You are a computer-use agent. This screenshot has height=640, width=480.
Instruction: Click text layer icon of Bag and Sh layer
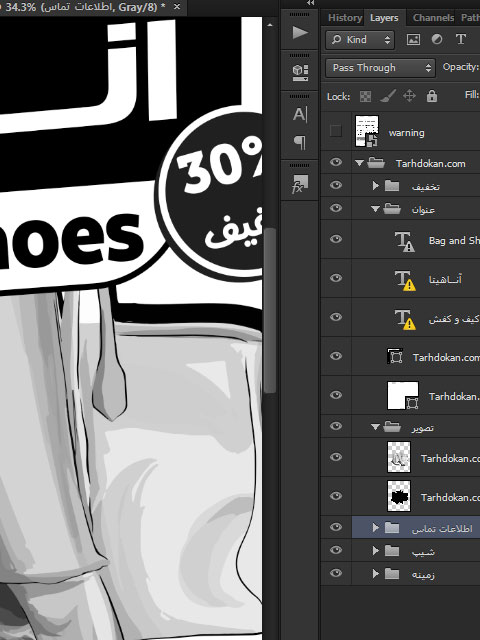[x=404, y=241]
